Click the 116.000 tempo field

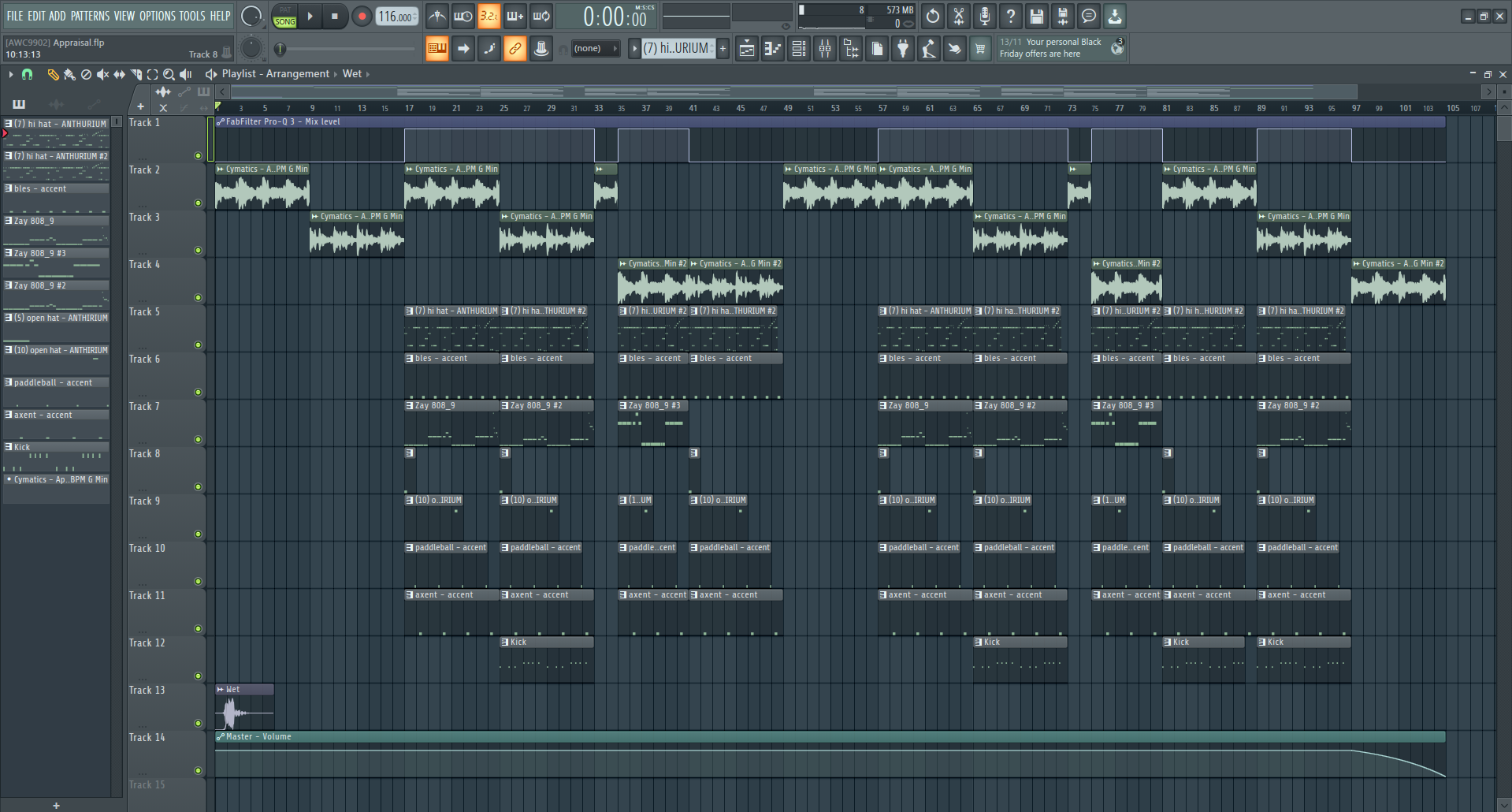396,16
